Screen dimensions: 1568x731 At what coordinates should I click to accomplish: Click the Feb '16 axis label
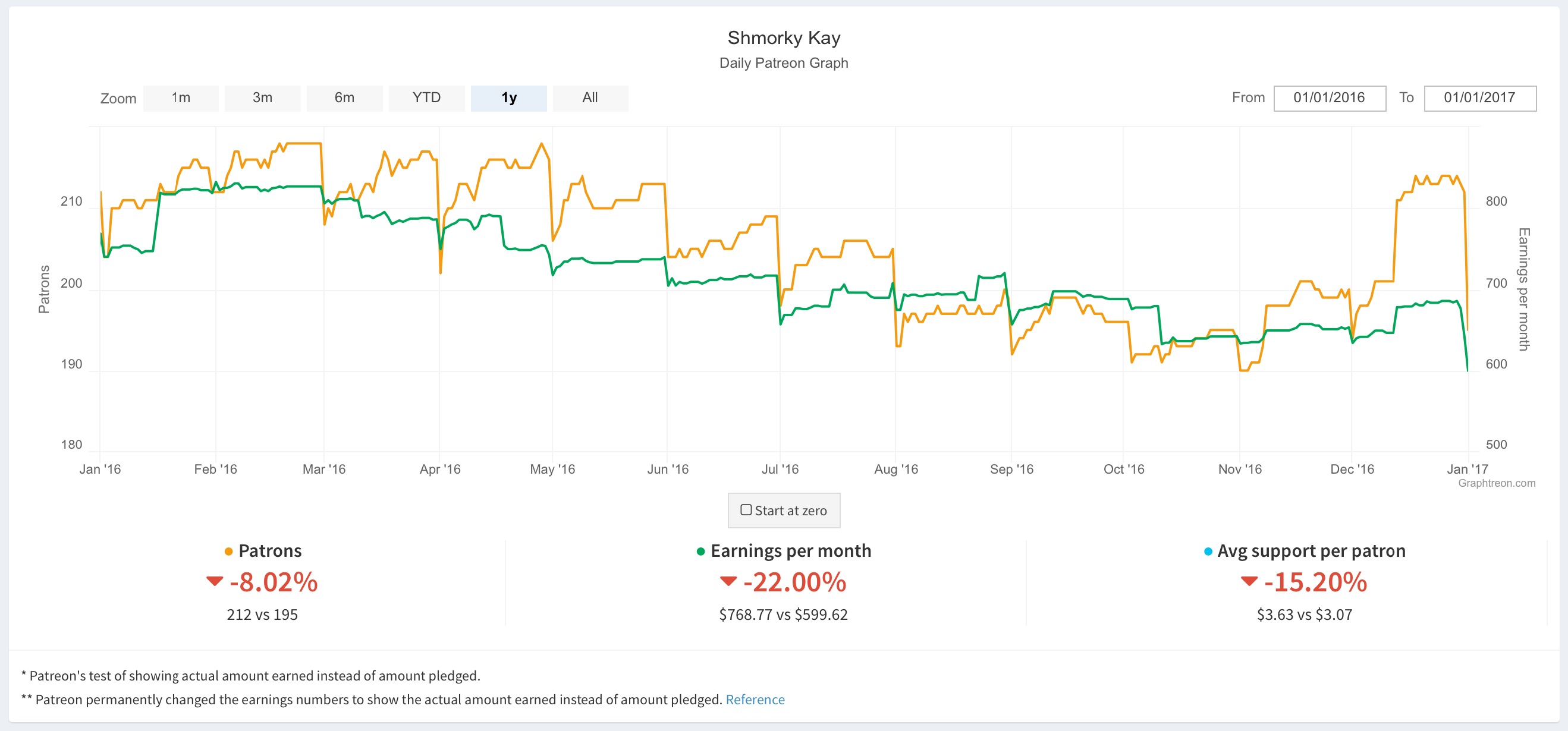215,469
